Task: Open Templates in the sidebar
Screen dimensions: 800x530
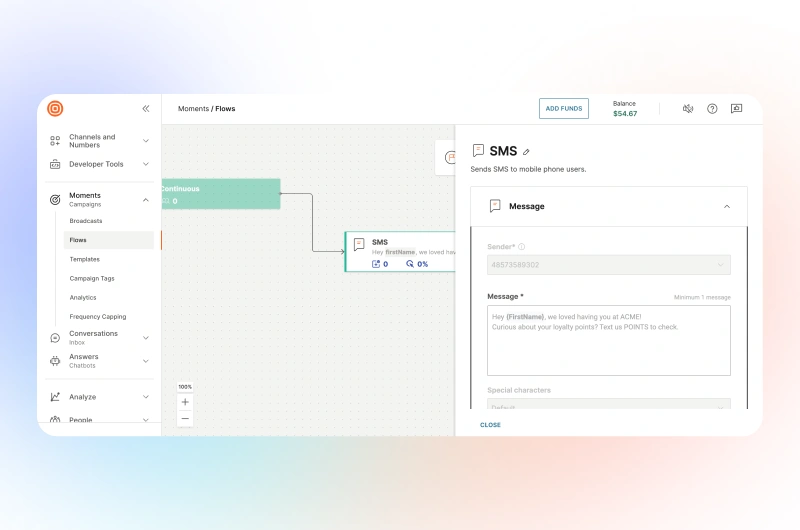Action: tap(85, 259)
